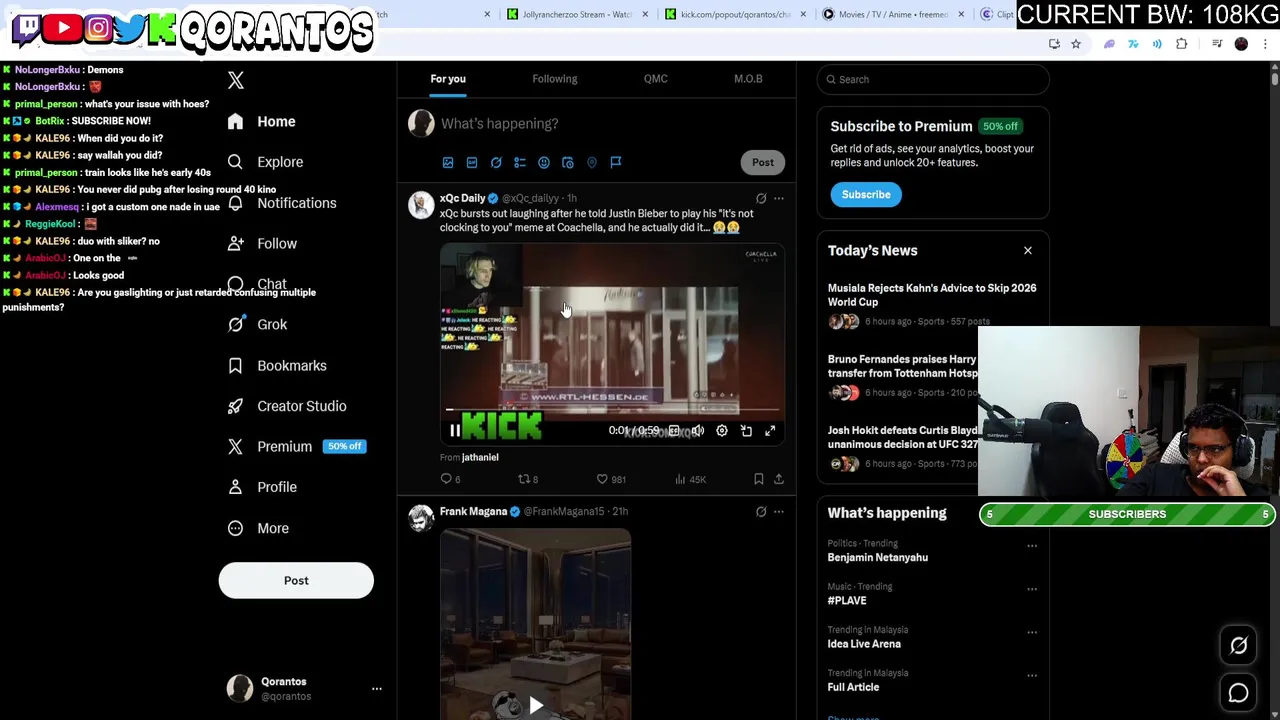The height and width of the screenshot is (720, 1280).
Task: Toggle captions on the xQc video
Action: point(674,431)
